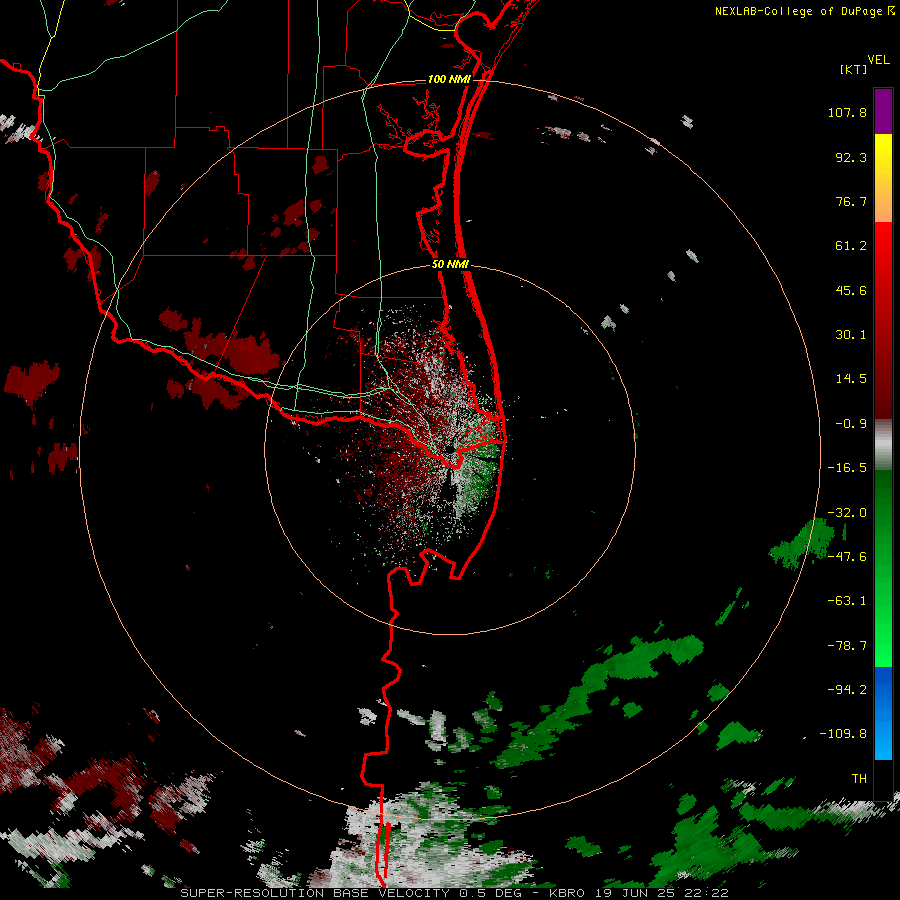
Task: Click the Super-Resolution Base Velocity caption at bottom
Action: [x=455, y=893]
